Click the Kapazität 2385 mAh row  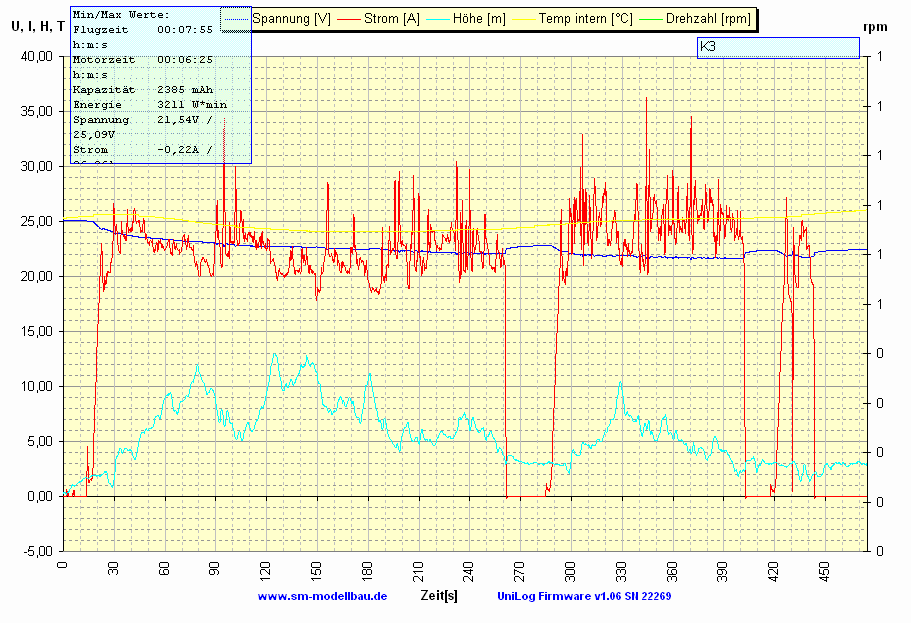click(x=143, y=90)
